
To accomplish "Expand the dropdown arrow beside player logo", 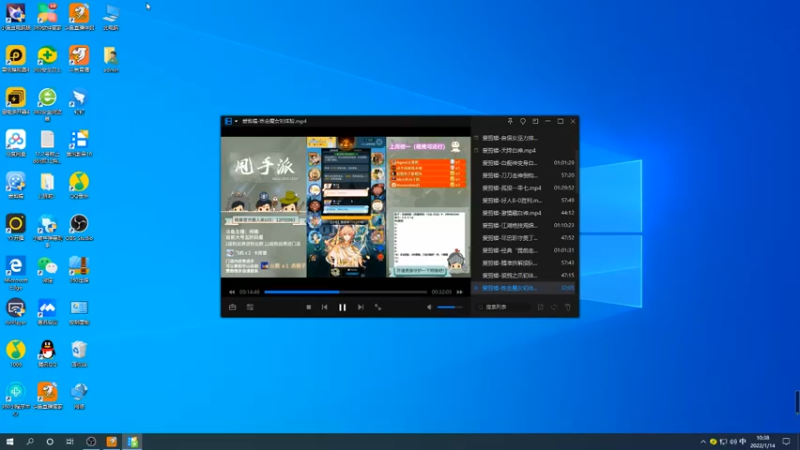I will [x=236, y=121].
